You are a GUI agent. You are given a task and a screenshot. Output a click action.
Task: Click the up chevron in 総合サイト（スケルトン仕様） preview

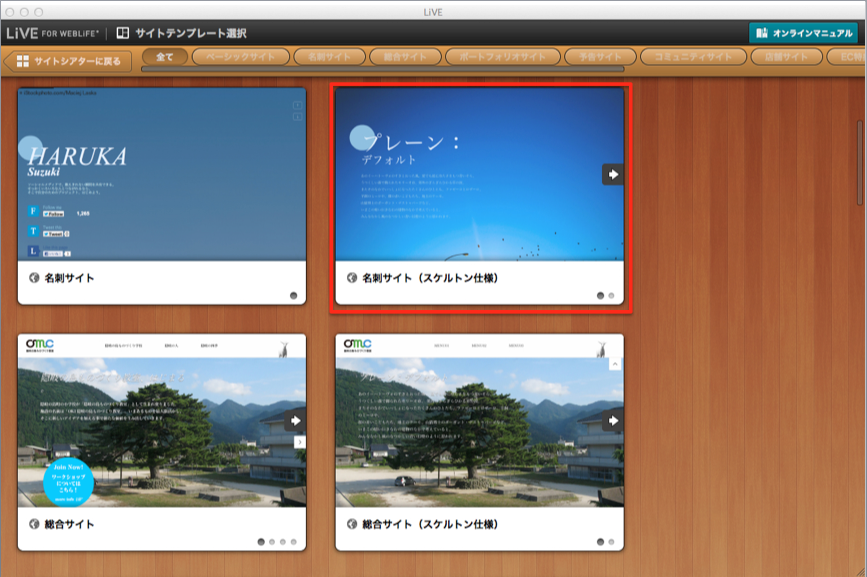tap(615, 364)
